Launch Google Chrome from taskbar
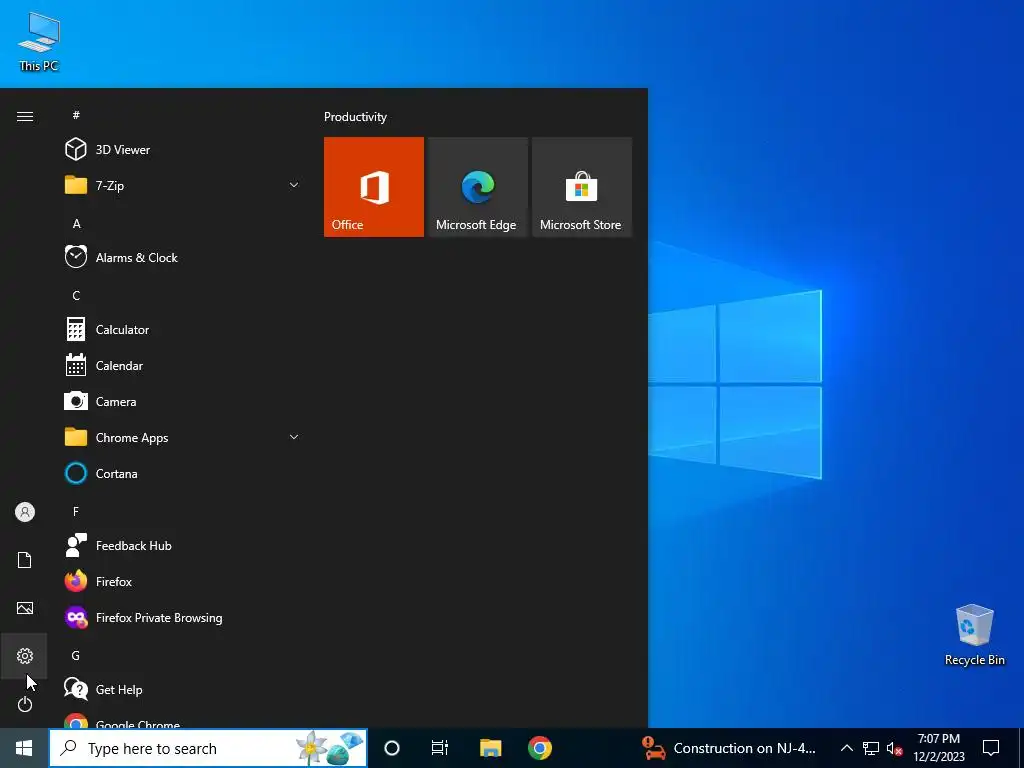This screenshot has height=768, width=1024. [x=539, y=748]
